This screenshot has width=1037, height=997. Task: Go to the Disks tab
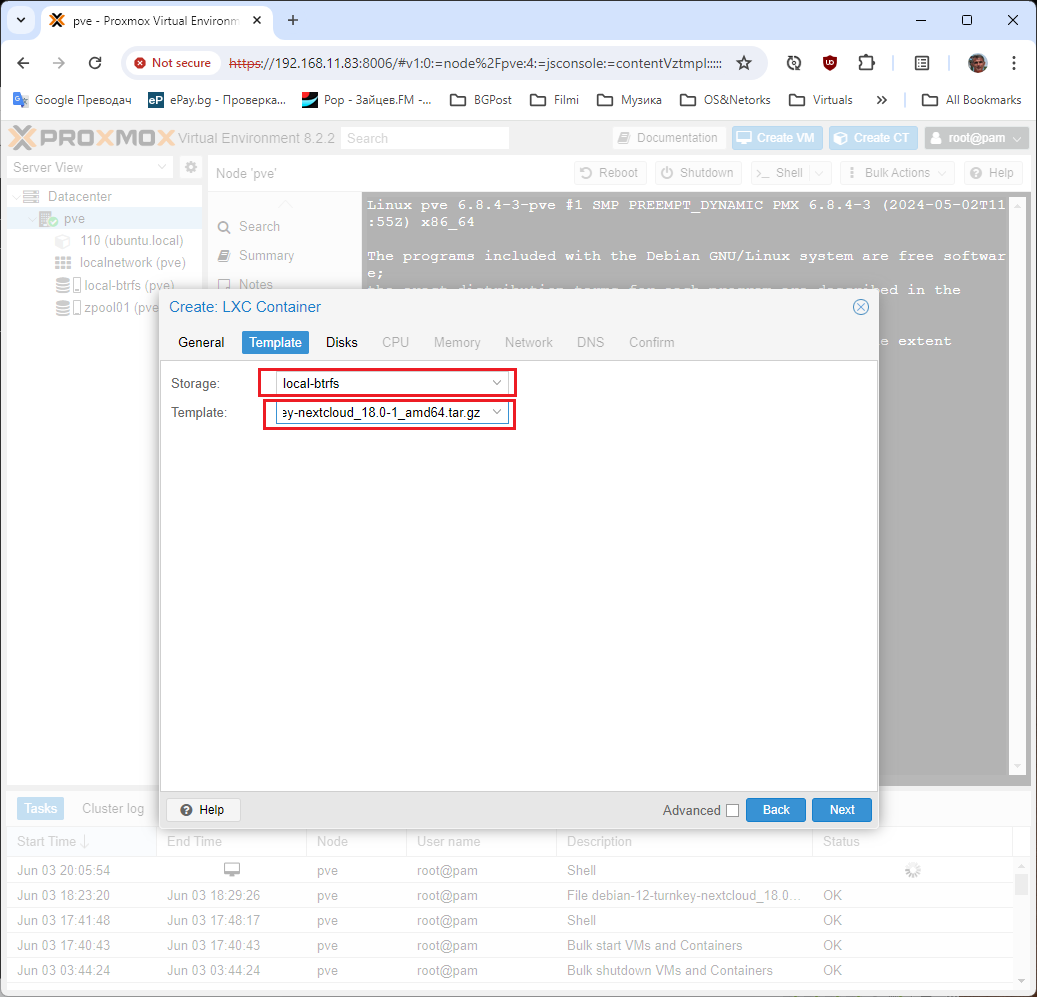[341, 342]
